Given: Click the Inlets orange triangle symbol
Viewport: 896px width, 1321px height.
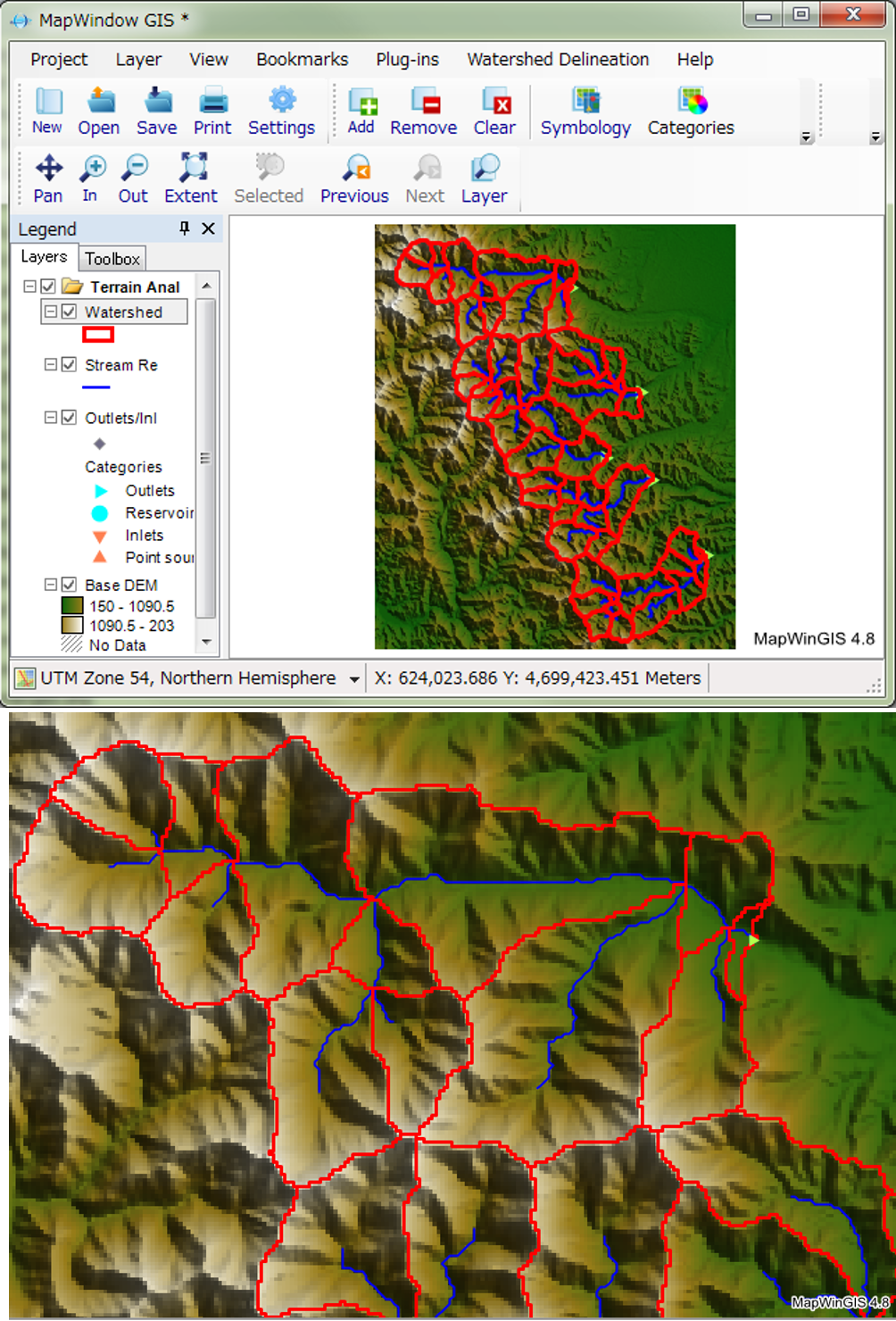Looking at the screenshot, I should click(100, 536).
